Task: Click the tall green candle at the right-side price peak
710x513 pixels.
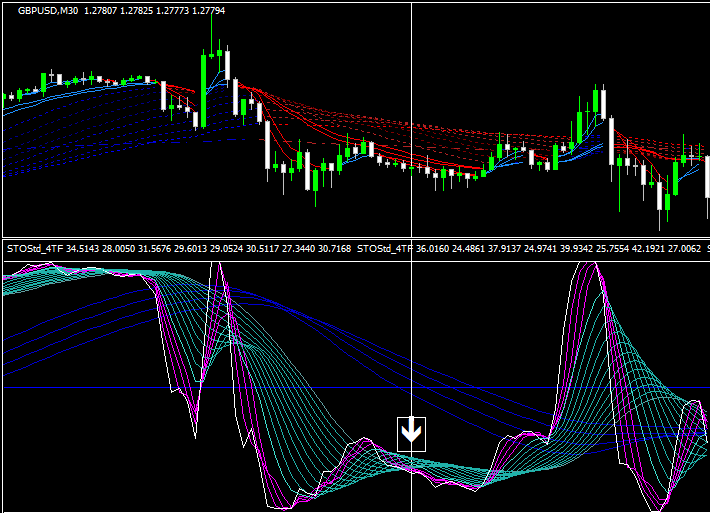Action: pos(596,101)
